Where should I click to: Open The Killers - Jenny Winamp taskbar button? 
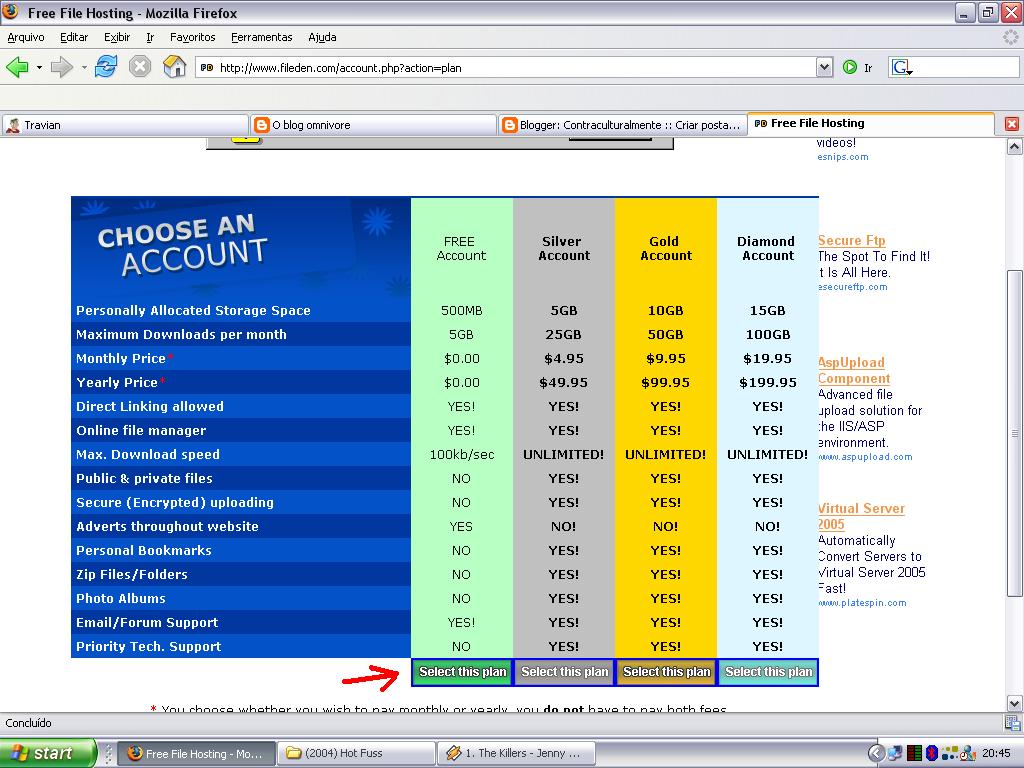click(517, 753)
